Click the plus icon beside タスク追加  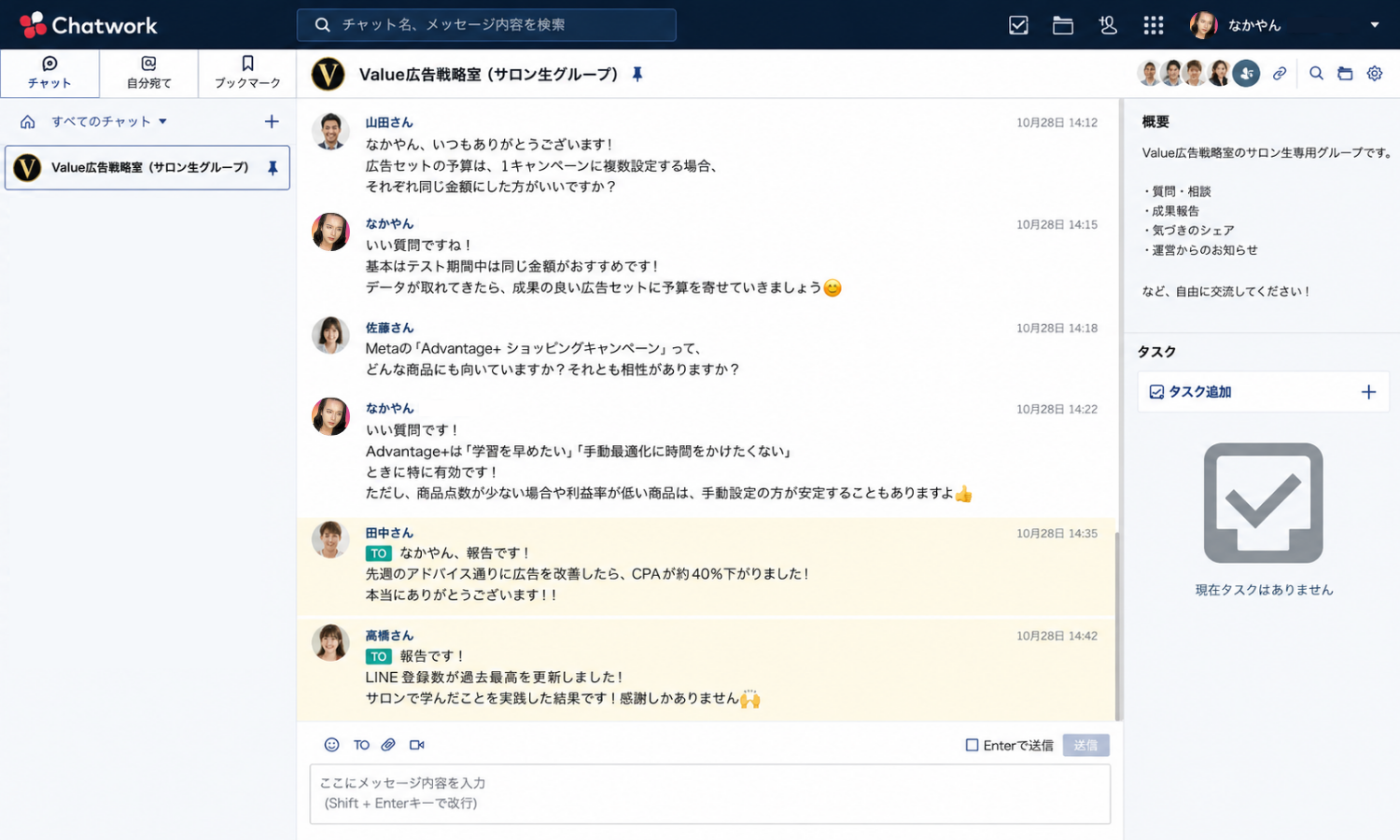point(1368,392)
